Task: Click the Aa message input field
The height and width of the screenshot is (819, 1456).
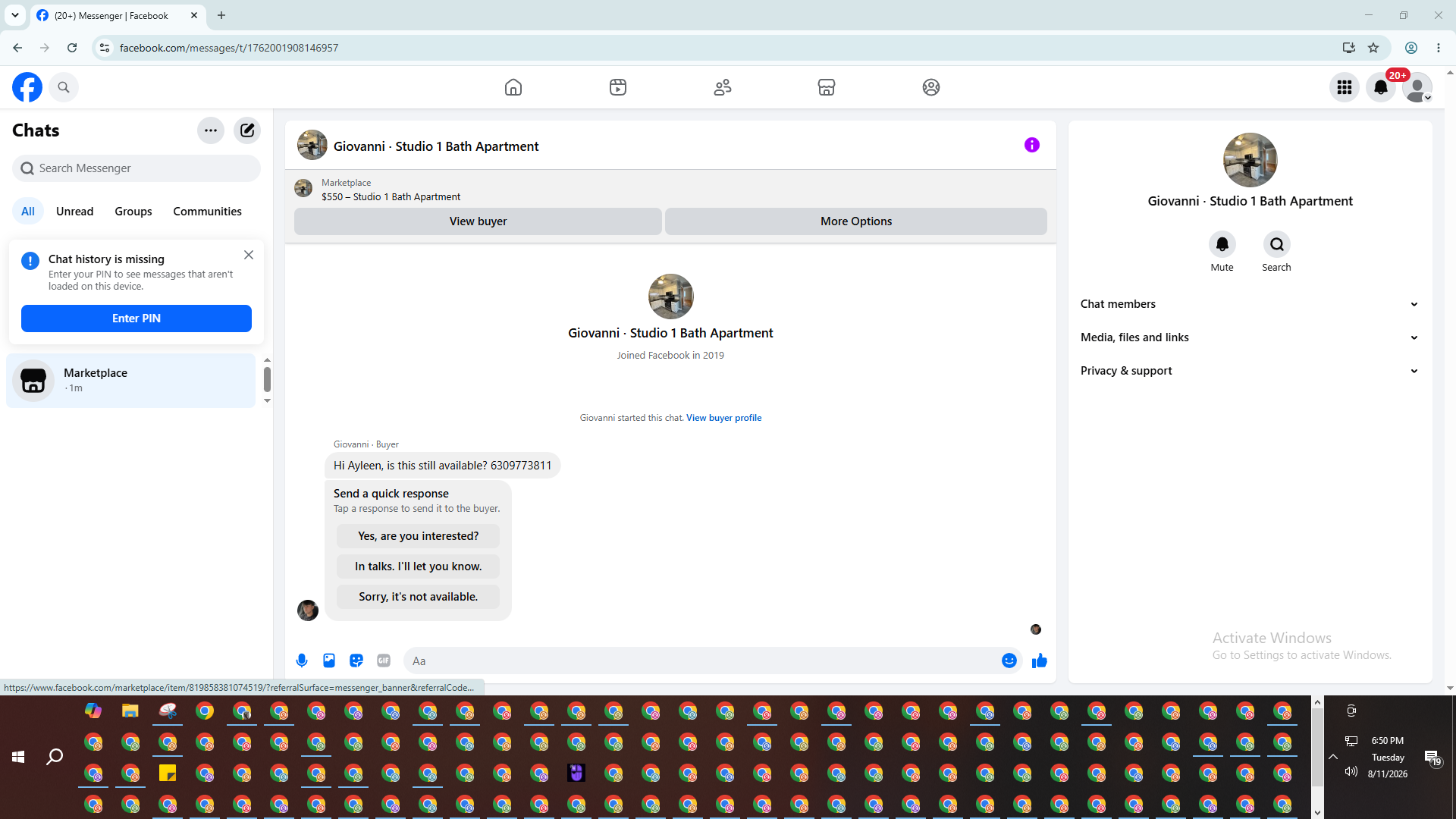Action: point(701,661)
